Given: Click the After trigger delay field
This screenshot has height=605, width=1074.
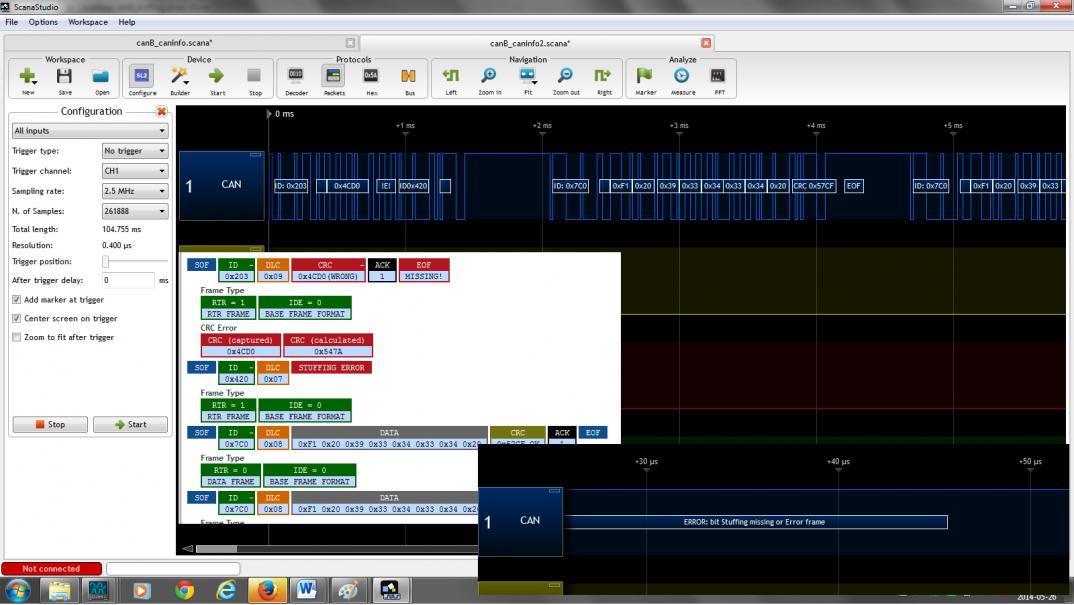Looking at the screenshot, I should coord(129,280).
